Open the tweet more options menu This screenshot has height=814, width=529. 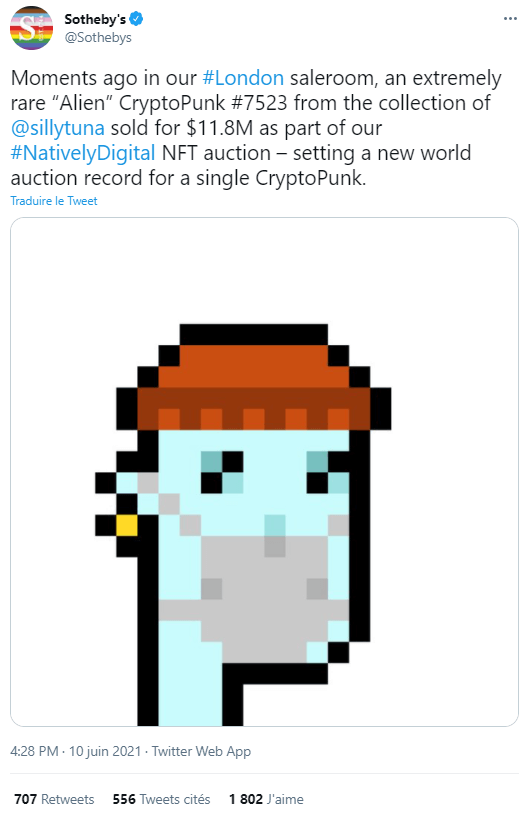click(x=510, y=19)
